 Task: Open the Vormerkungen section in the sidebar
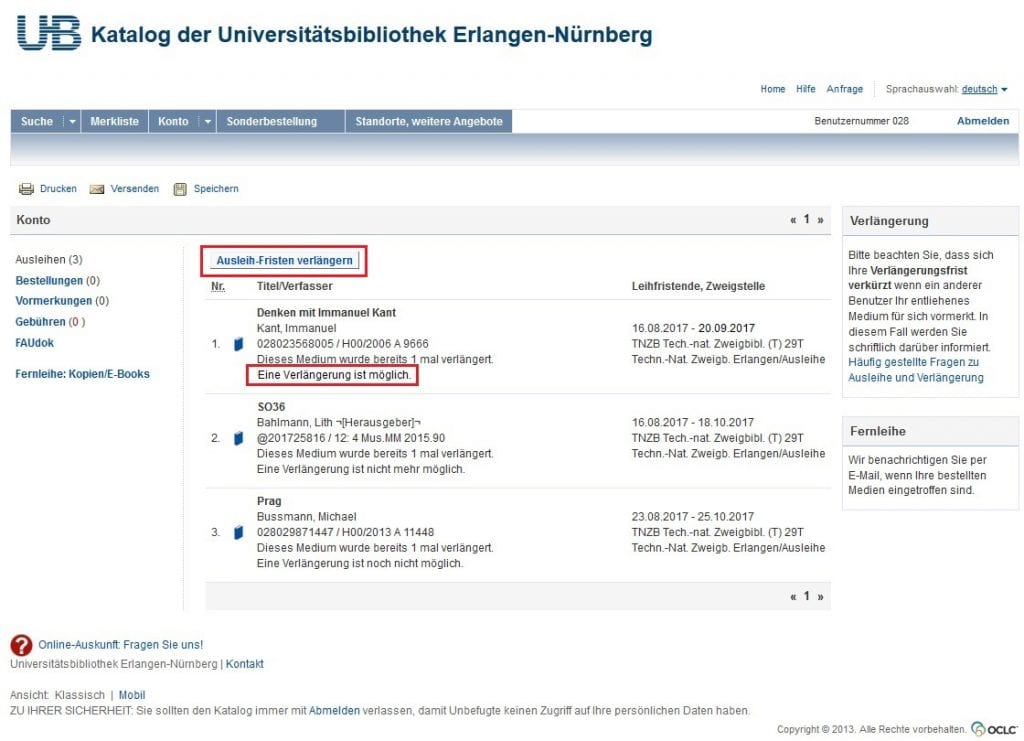coord(56,300)
